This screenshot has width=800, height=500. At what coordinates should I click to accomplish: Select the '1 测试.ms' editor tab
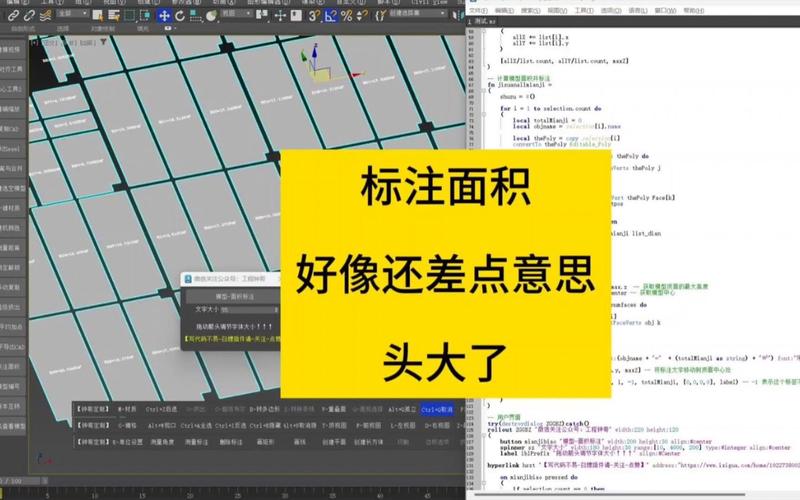(x=482, y=21)
